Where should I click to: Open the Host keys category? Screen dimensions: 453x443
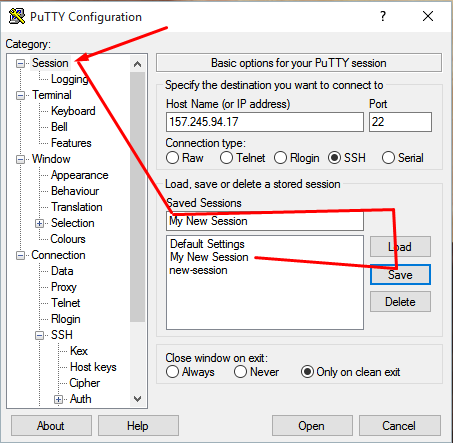[x=93, y=367]
